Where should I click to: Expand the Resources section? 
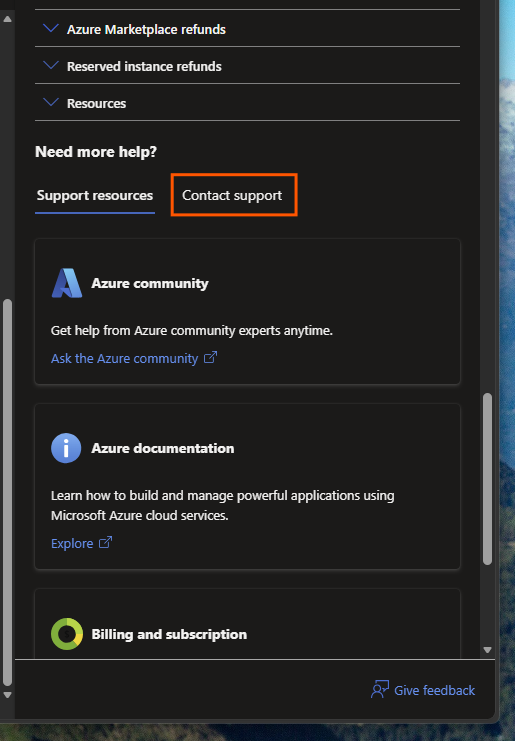[247, 103]
